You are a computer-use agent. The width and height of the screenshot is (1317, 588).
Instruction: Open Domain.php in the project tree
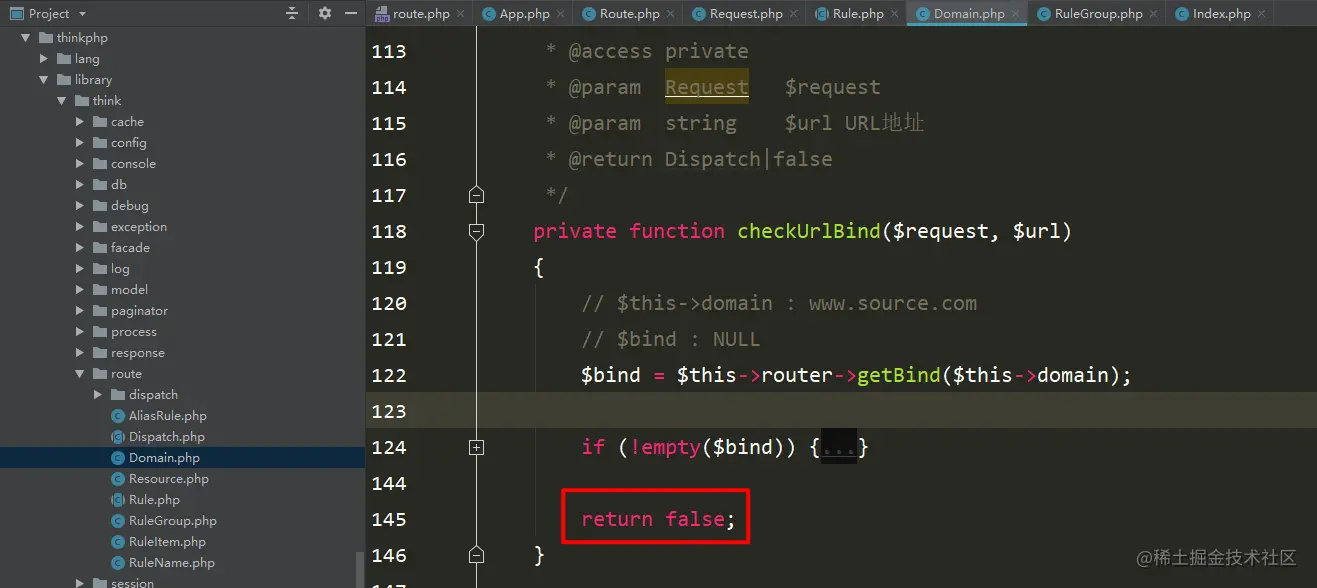click(x=164, y=458)
